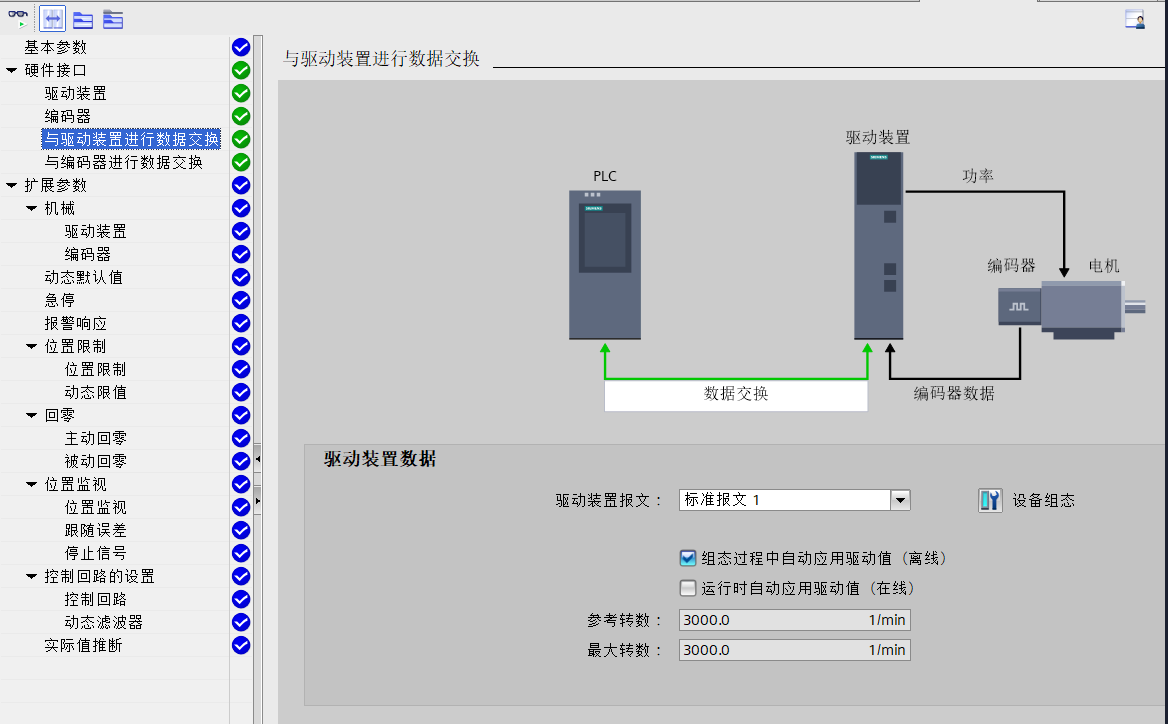This screenshot has height=724, width=1168.
Task: Click the blue status icon beside 急停
Action: tap(240, 300)
